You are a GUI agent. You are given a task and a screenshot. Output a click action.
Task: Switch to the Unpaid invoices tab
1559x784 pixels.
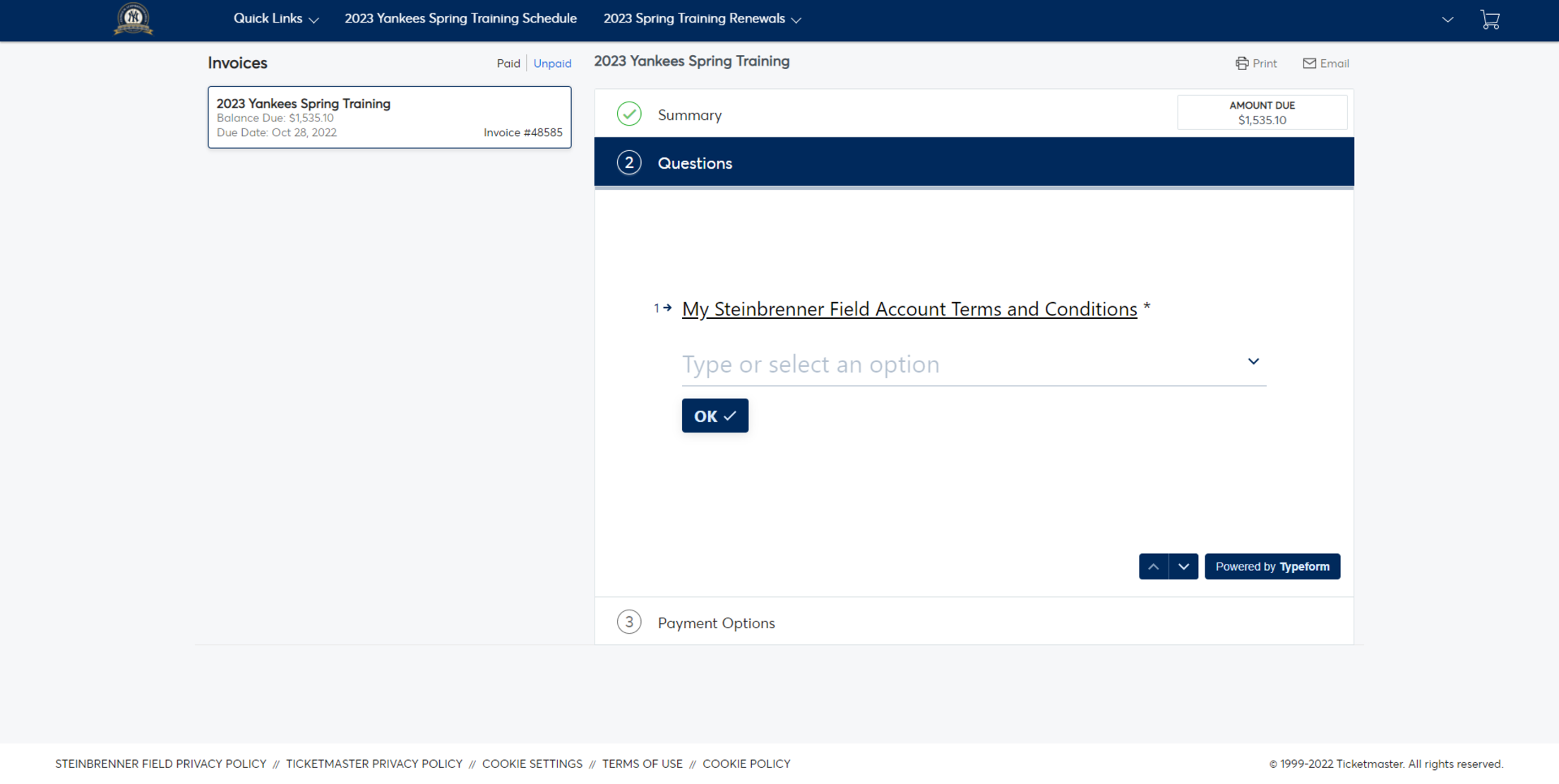click(552, 64)
